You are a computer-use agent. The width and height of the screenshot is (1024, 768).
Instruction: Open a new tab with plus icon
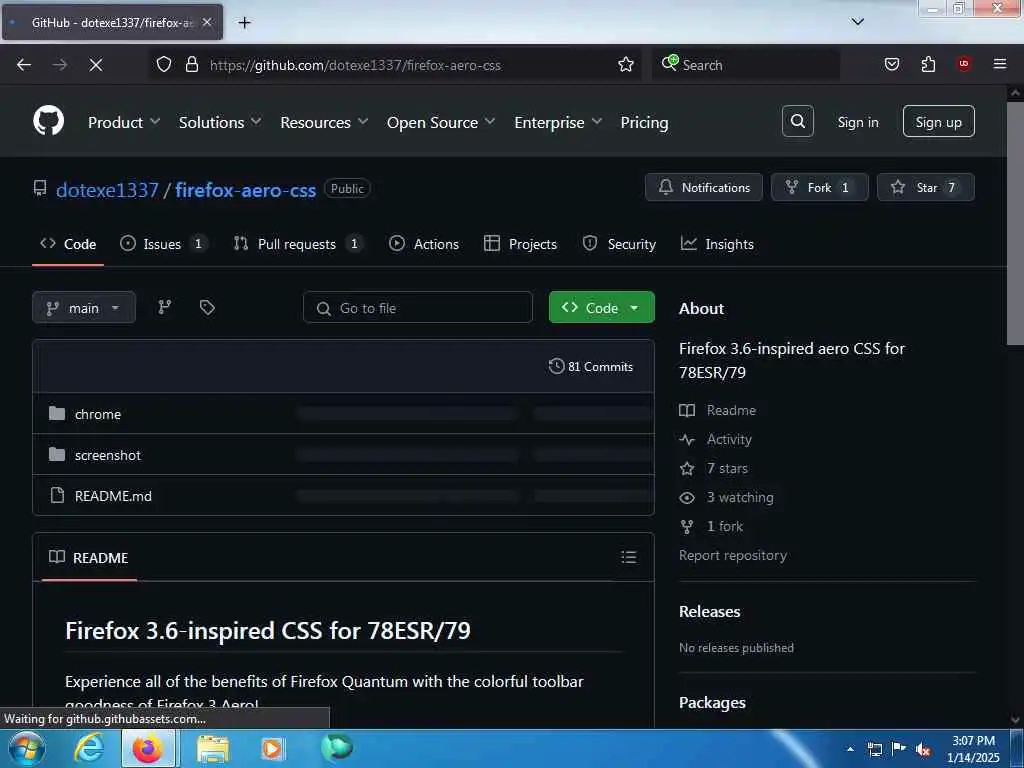click(244, 23)
